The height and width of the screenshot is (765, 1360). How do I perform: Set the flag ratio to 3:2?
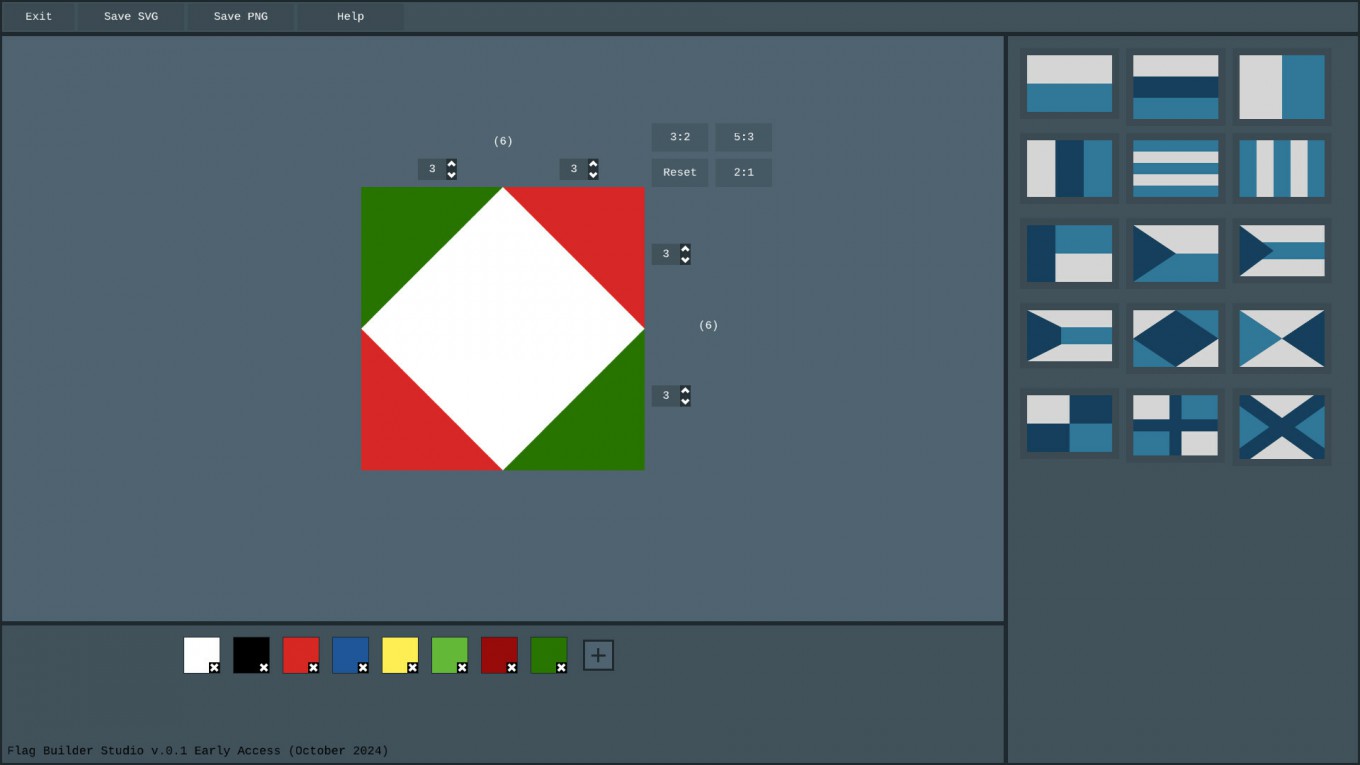coord(680,137)
